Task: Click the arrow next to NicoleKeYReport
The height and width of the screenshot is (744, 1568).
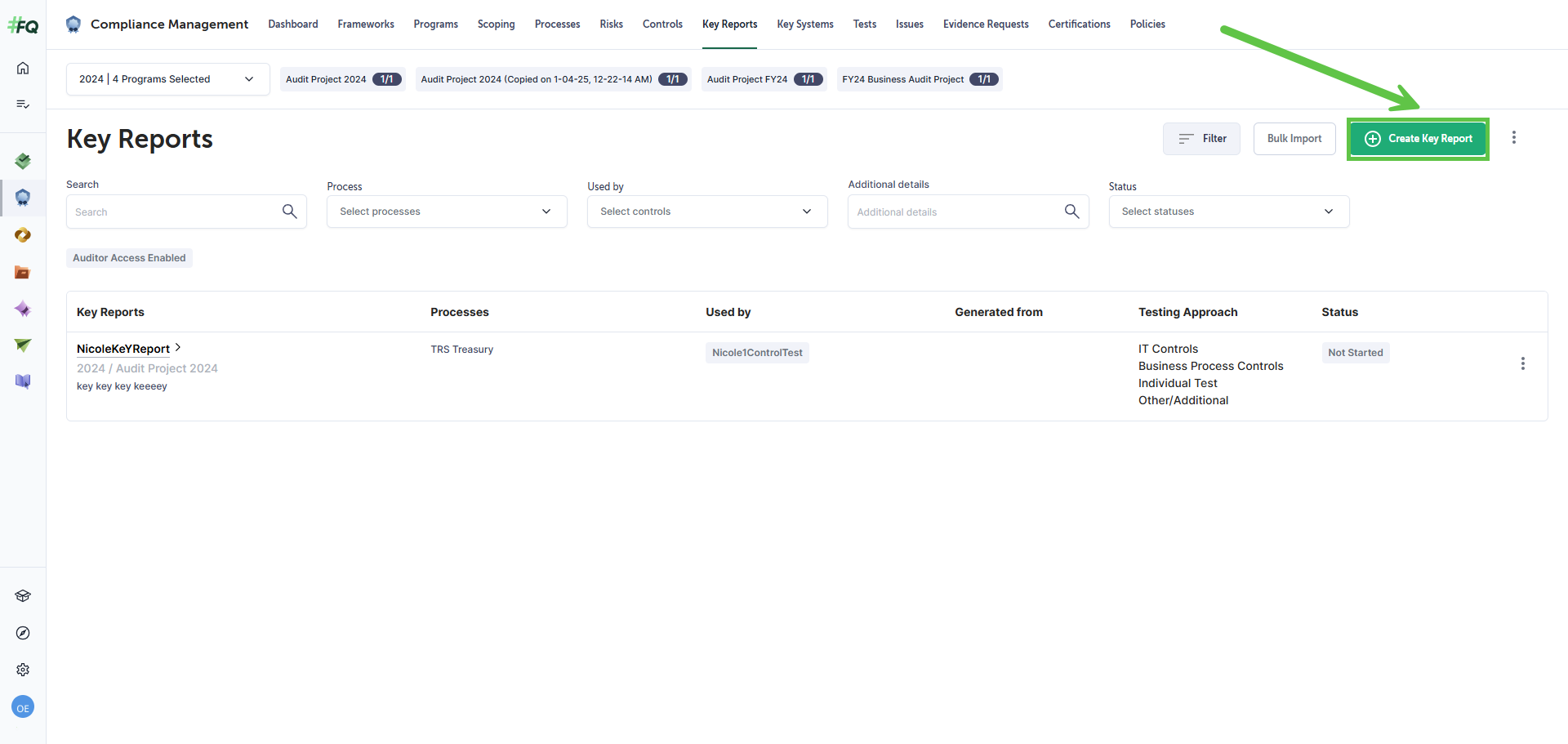Action: [178, 348]
